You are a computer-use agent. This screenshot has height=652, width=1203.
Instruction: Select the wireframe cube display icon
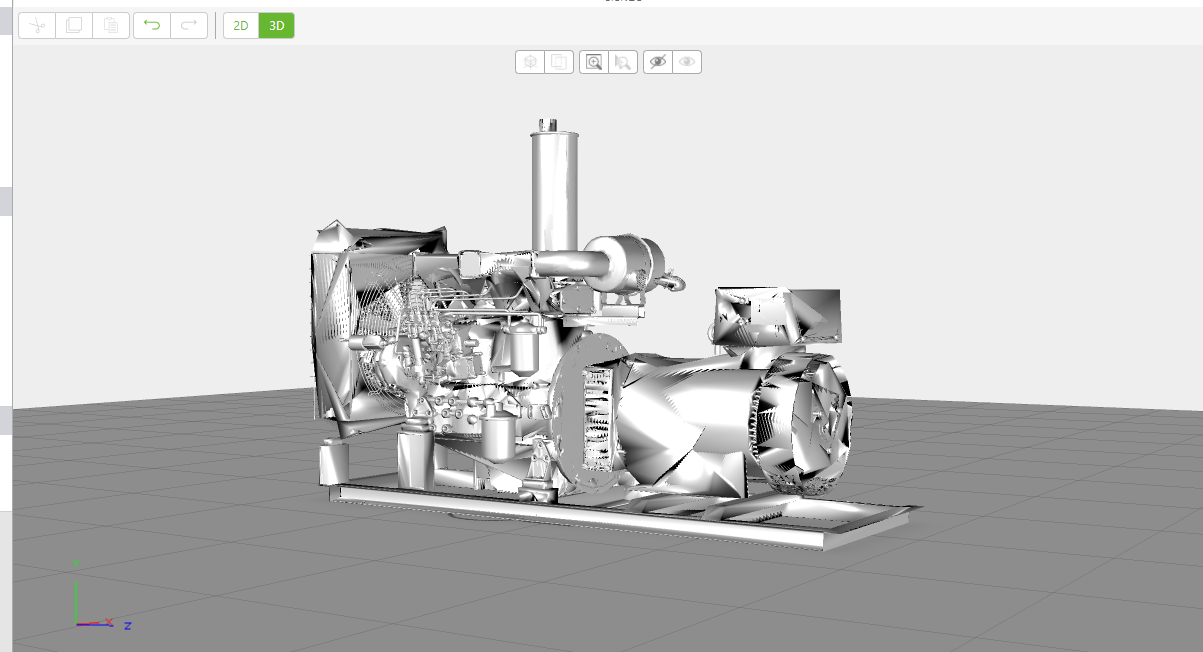coord(529,61)
